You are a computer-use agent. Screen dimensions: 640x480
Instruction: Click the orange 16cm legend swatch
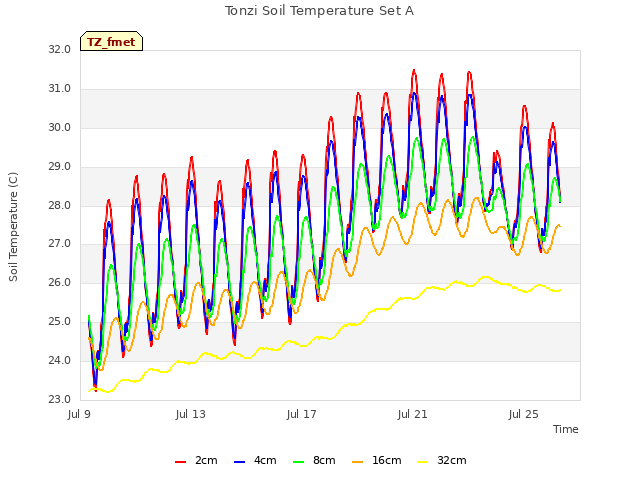358,462
